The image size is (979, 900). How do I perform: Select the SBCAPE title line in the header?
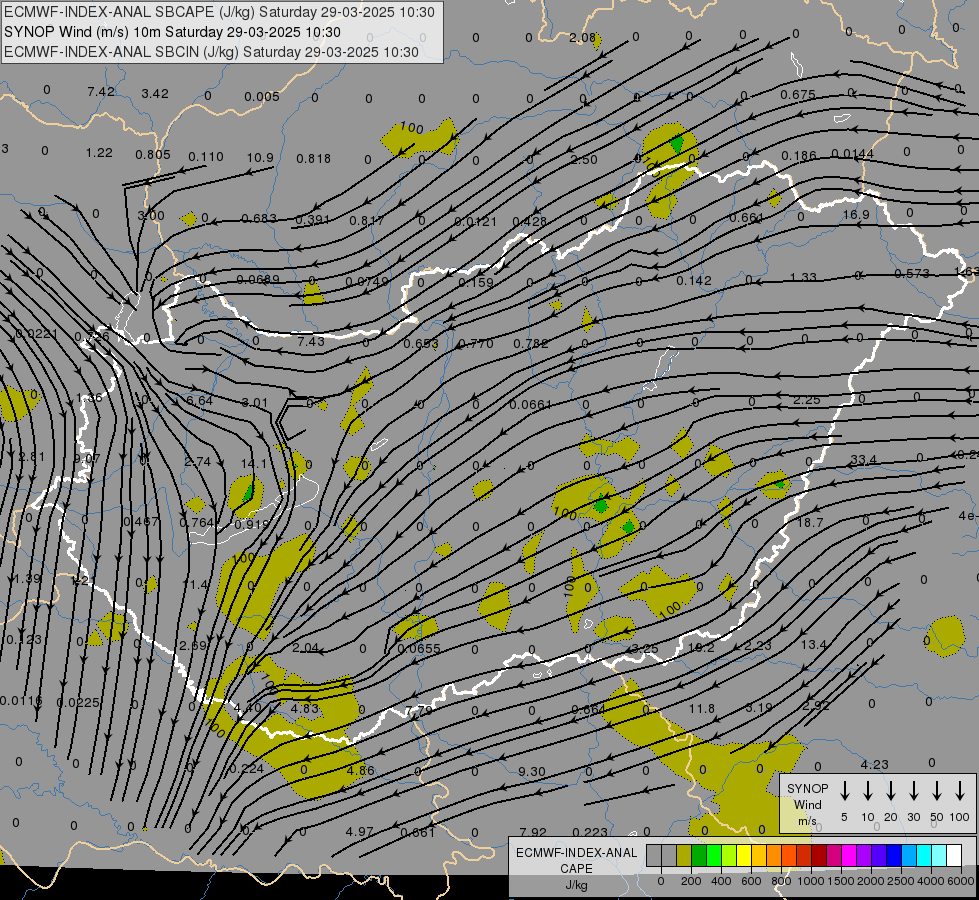click(219, 12)
